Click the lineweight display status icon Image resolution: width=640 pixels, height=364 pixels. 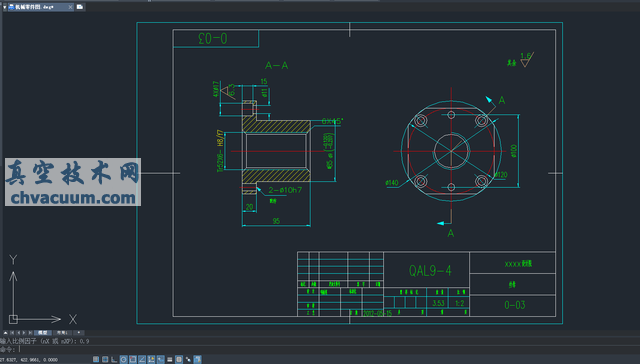click(170, 360)
